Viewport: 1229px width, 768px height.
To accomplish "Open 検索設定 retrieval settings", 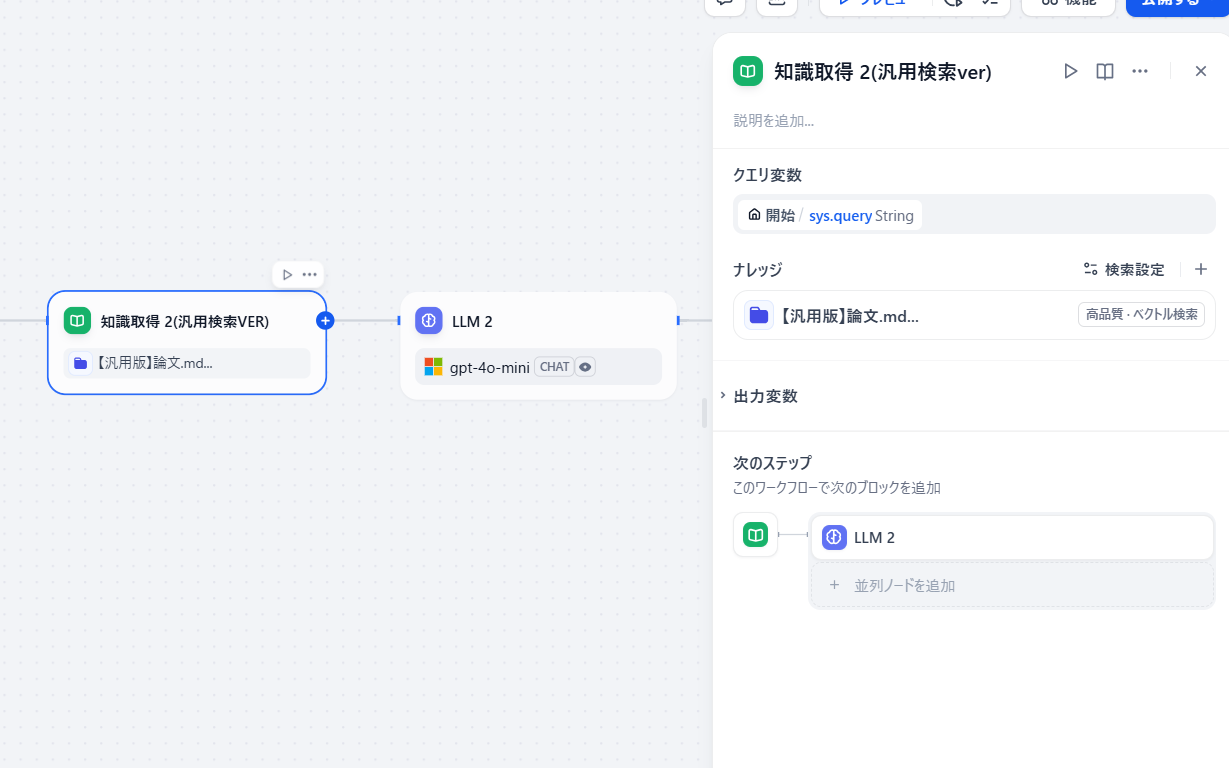I will point(1124,270).
